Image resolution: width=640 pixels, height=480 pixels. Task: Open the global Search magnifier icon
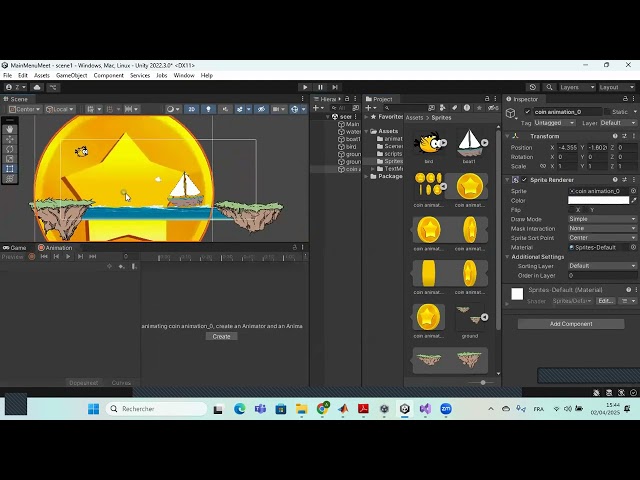click(549, 87)
